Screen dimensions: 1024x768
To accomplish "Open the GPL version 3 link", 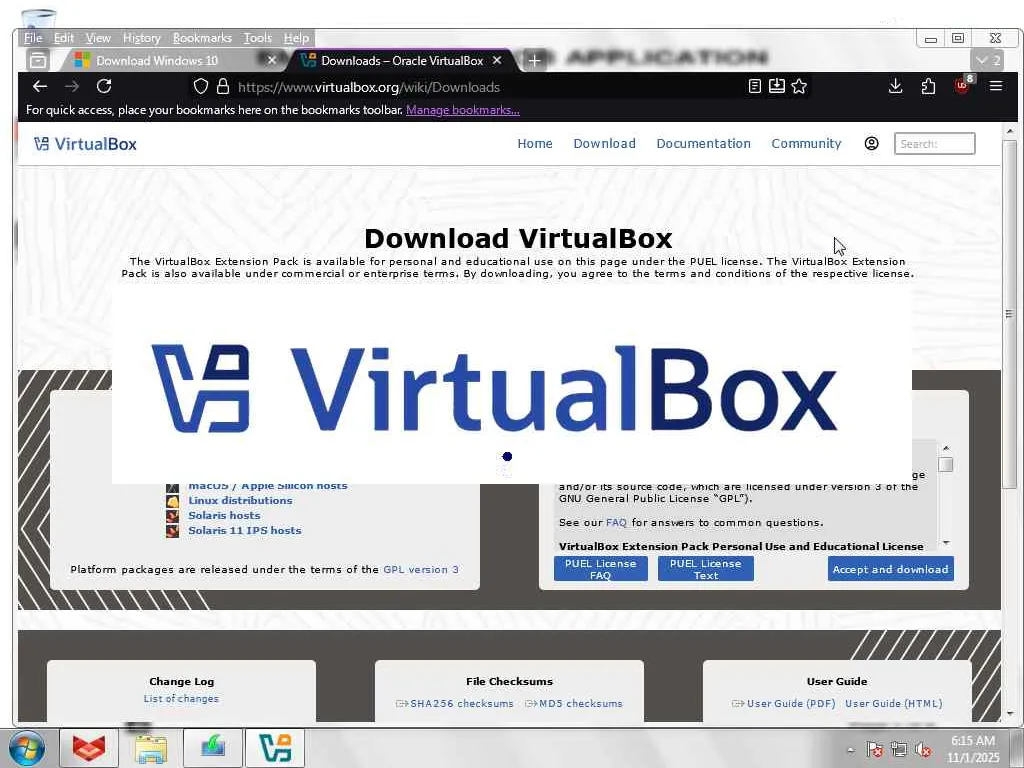I will [421, 569].
